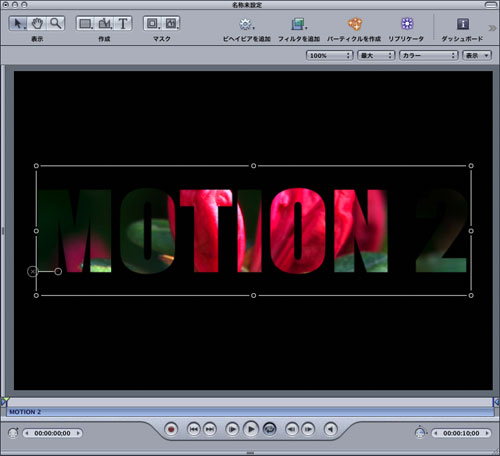
Task: Pick the bezier mask tool
Action: pos(171,23)
